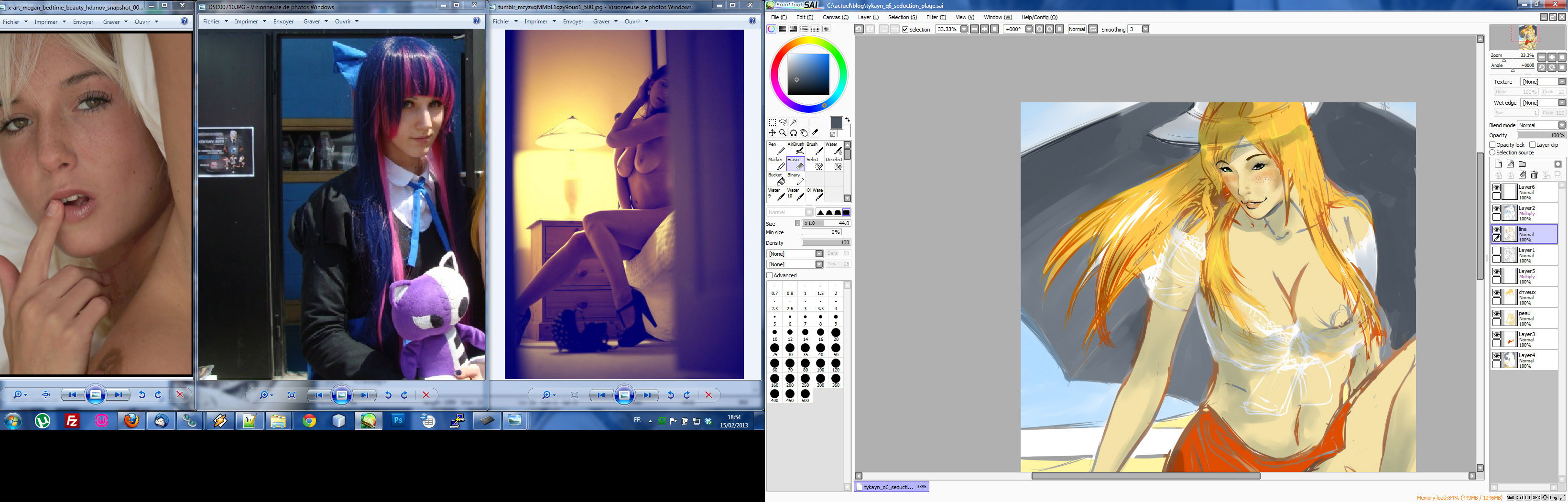Screen dimensions: 1568x502
Task: Select the Binary pen tool
Action: tap(795, 179)
